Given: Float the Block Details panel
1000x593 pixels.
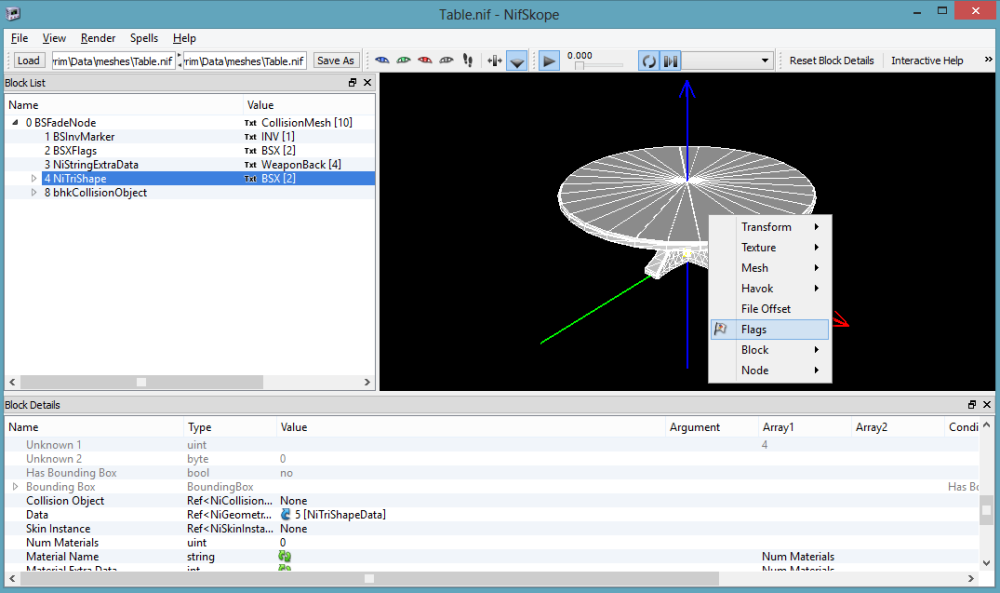Looking at the screenshot, I should click(972, 404).
